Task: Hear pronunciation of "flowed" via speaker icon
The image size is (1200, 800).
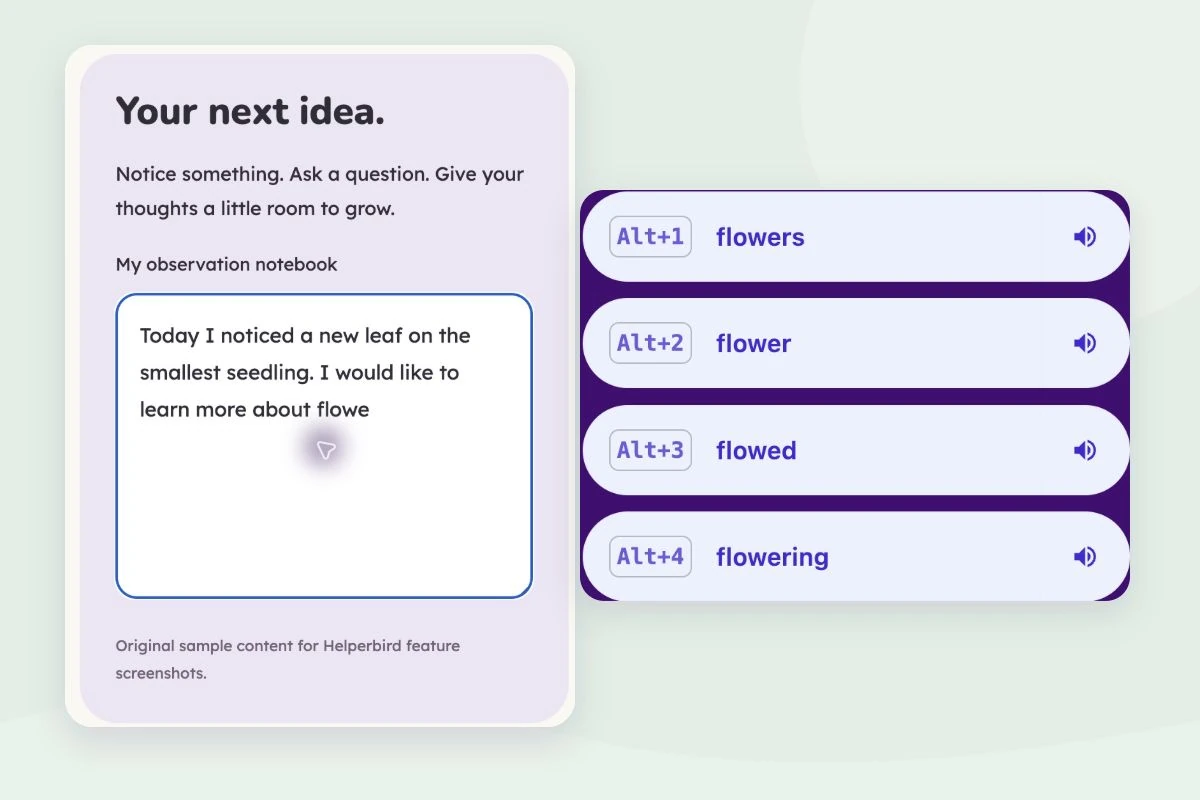Action: (x=1085, y=450)
